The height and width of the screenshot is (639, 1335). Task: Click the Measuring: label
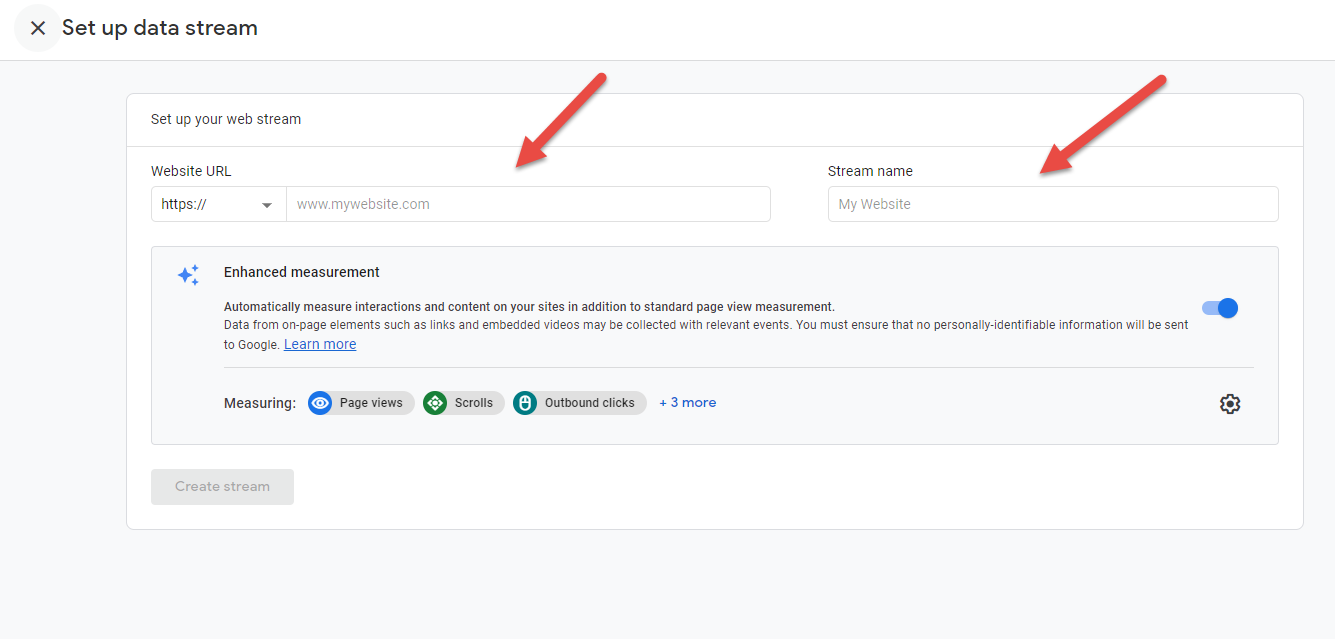(260, 403)
